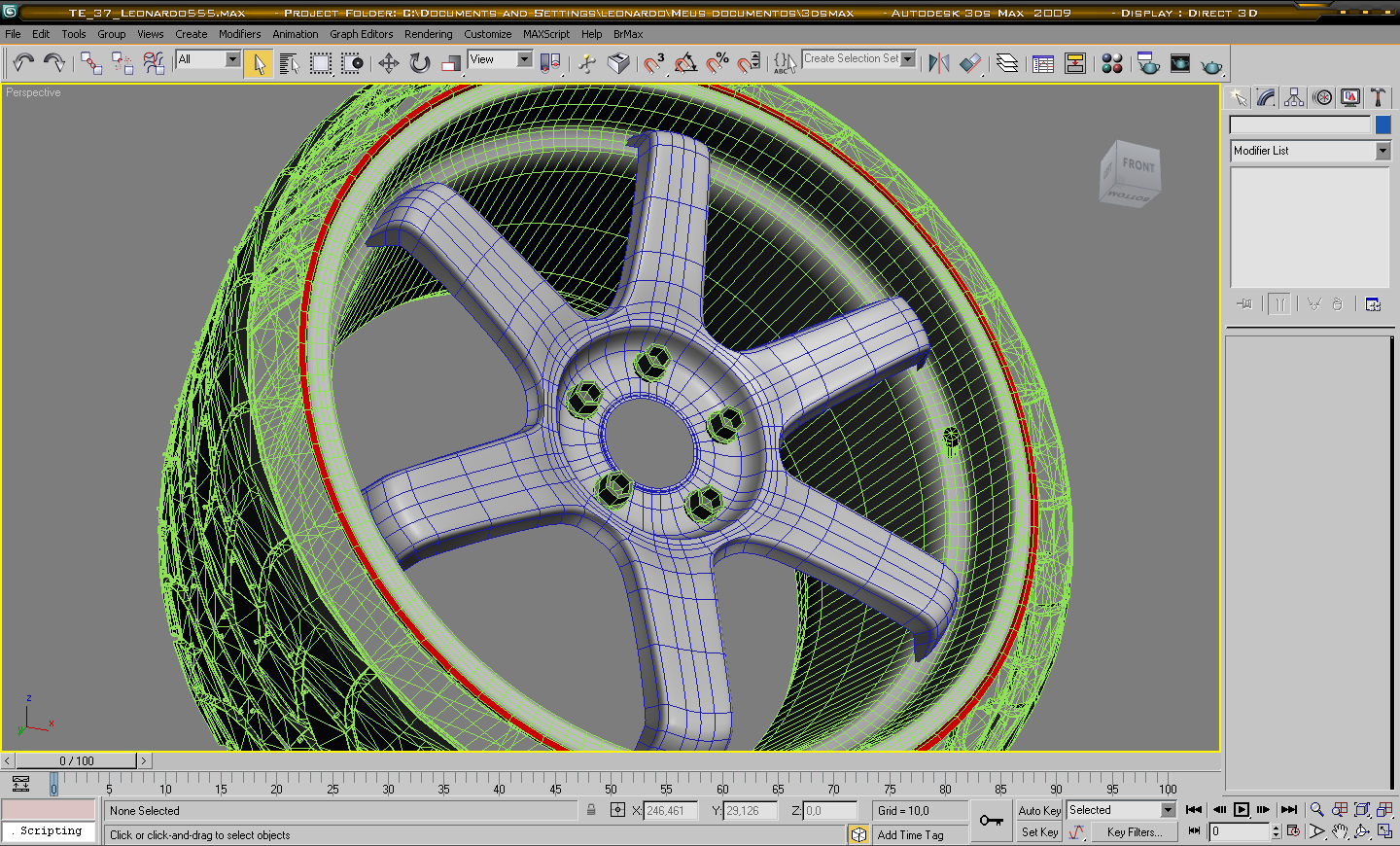This screenshot has width=1400, height=846.
Task: Click the ViewCube FRONT face
Action: pyautogui.click(x=1138, y=164)
